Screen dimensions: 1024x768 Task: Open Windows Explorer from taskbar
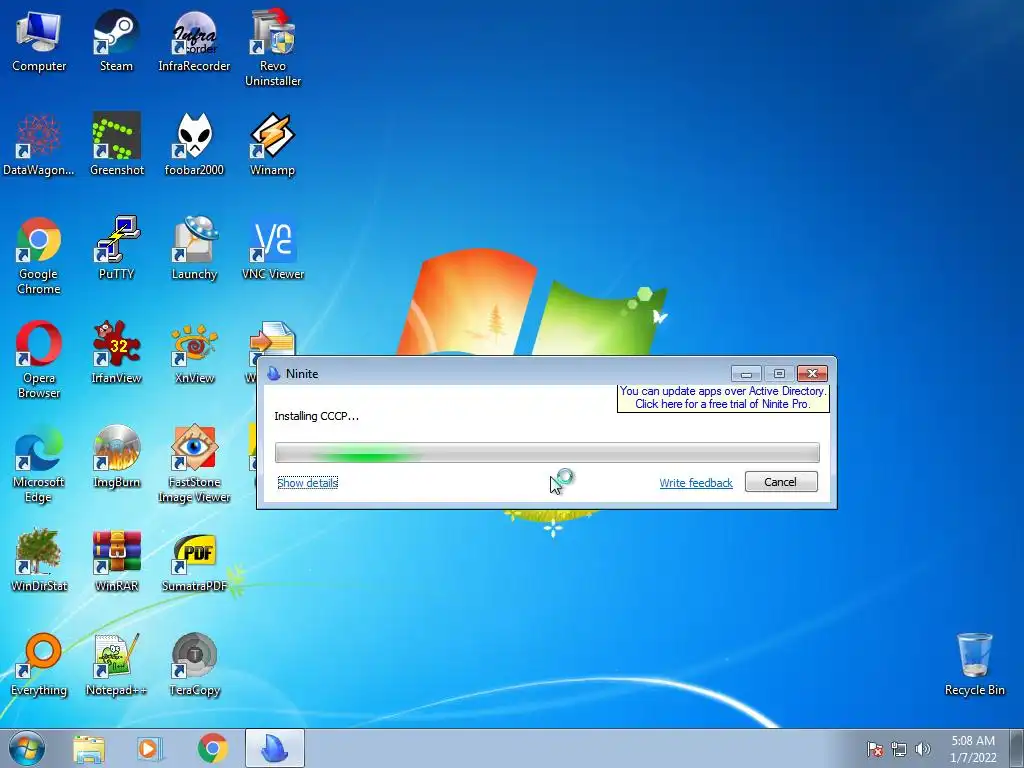point(89,749)
